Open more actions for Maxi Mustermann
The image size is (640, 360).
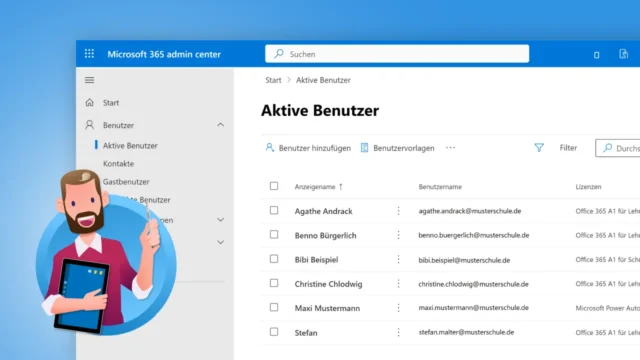pos(398,308)
